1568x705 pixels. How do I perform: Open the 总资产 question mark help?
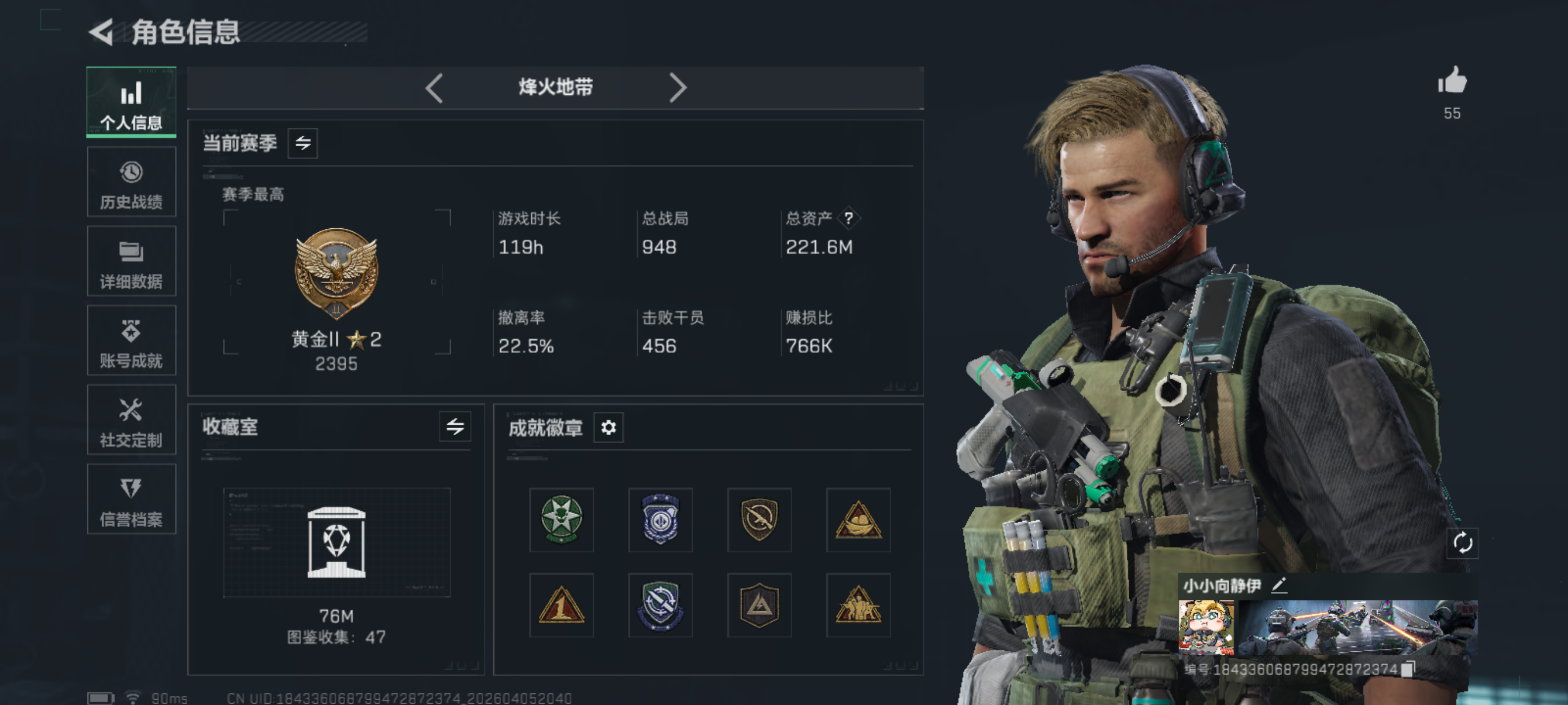849,218
